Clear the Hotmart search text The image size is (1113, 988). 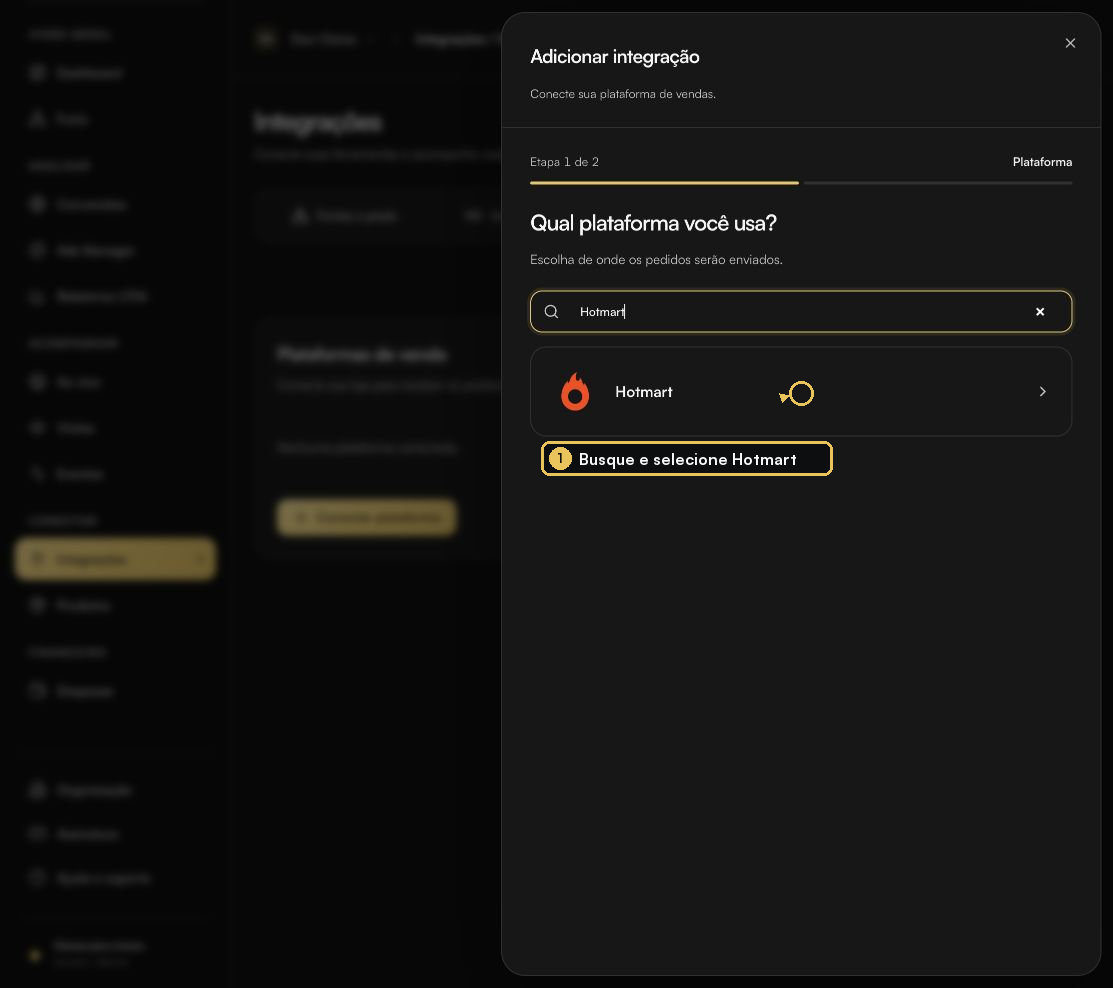1040,312
